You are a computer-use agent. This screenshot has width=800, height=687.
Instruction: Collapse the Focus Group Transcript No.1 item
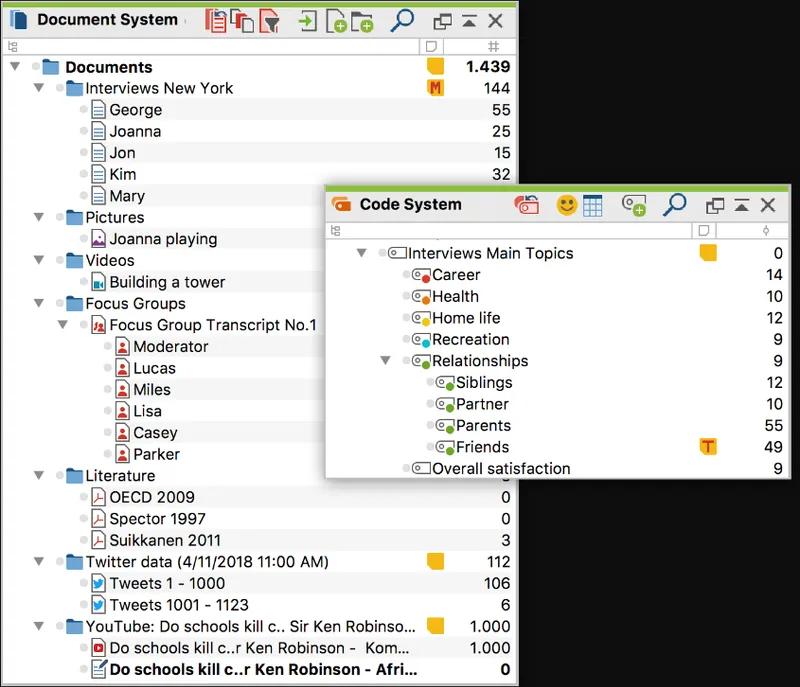(63, 324)
